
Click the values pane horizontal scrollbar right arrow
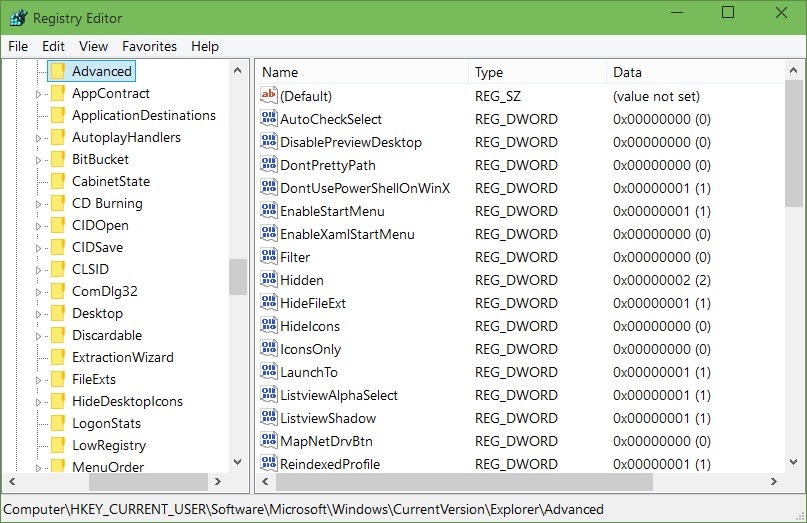pos(775,483)
